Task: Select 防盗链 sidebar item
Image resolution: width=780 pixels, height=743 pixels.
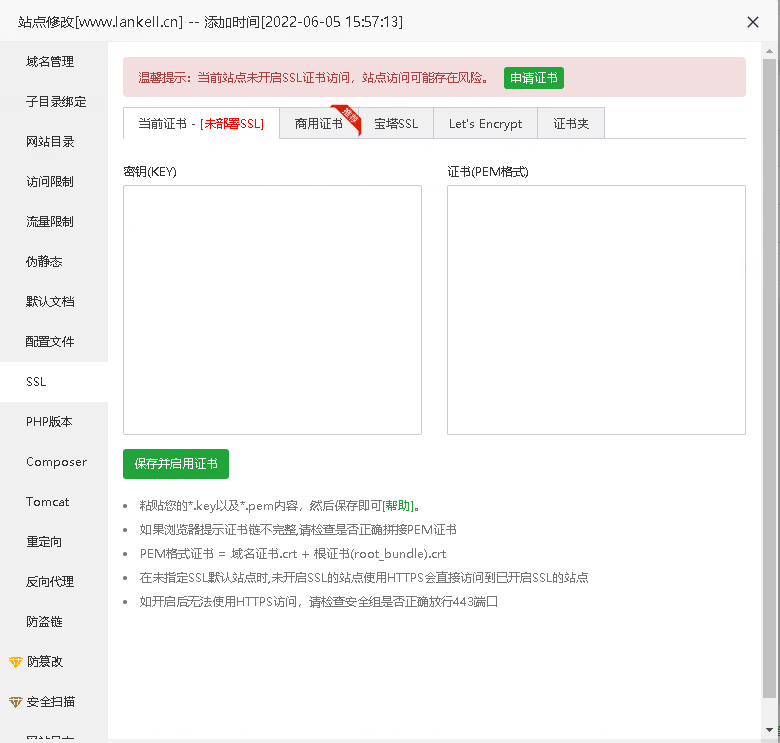Action: click(x=44, y=622)
